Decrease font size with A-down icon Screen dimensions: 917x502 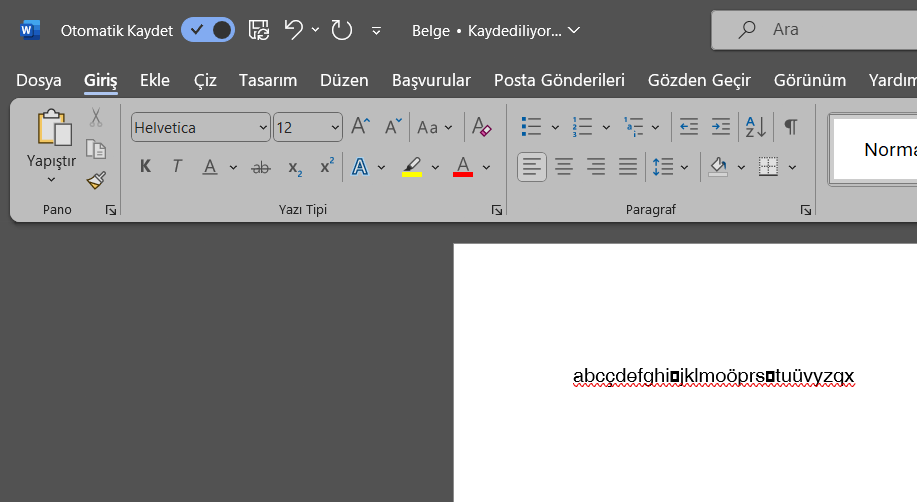point(392,126)
